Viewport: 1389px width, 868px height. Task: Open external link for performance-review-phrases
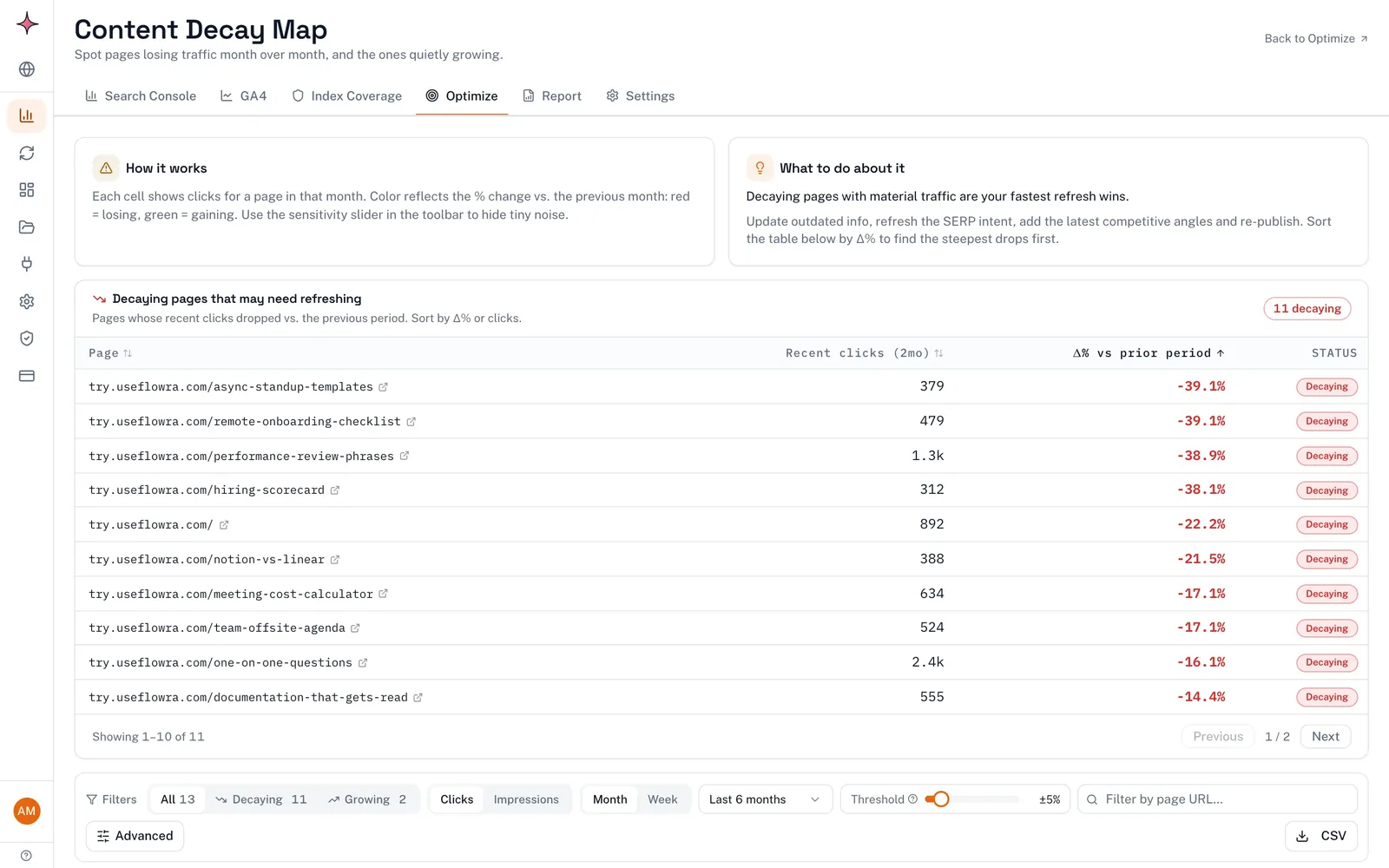(x=404, y=456)
